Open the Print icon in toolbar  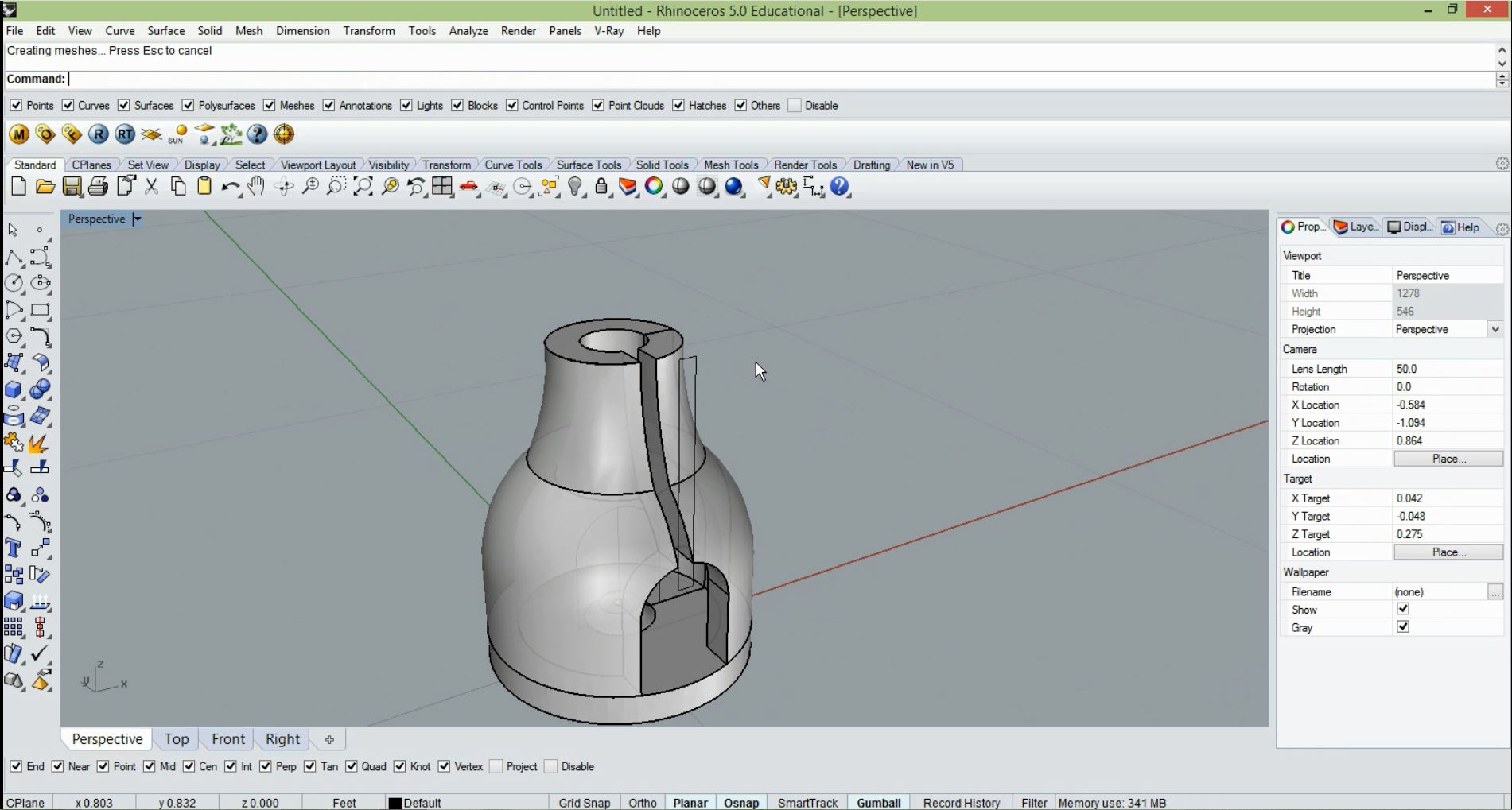click(98, 187)
